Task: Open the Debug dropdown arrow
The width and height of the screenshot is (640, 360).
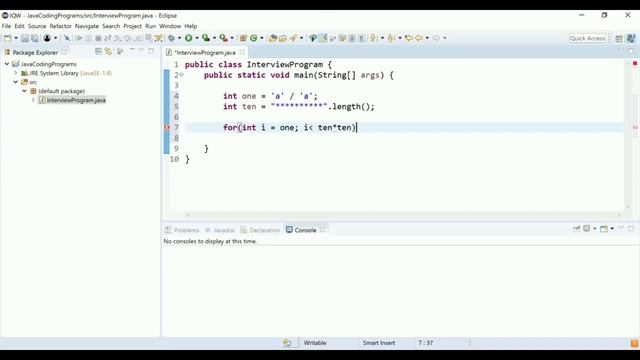Action: point(179,38)
